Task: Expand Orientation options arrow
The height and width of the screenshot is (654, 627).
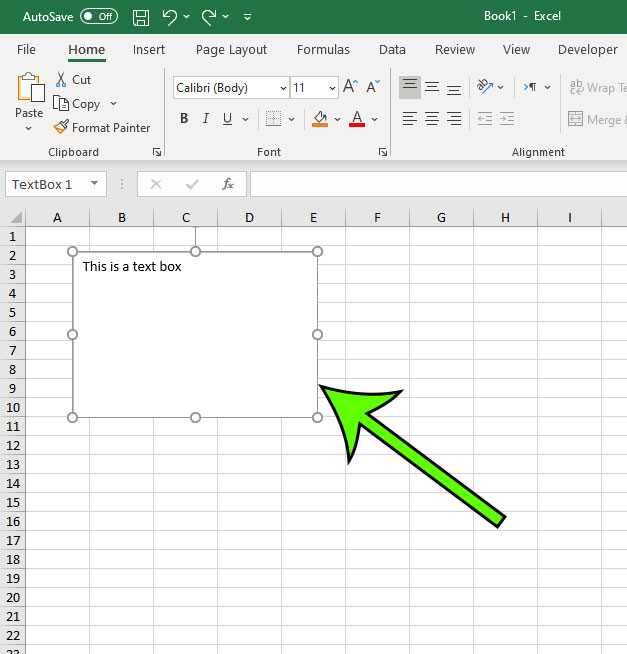Action: 501,88
